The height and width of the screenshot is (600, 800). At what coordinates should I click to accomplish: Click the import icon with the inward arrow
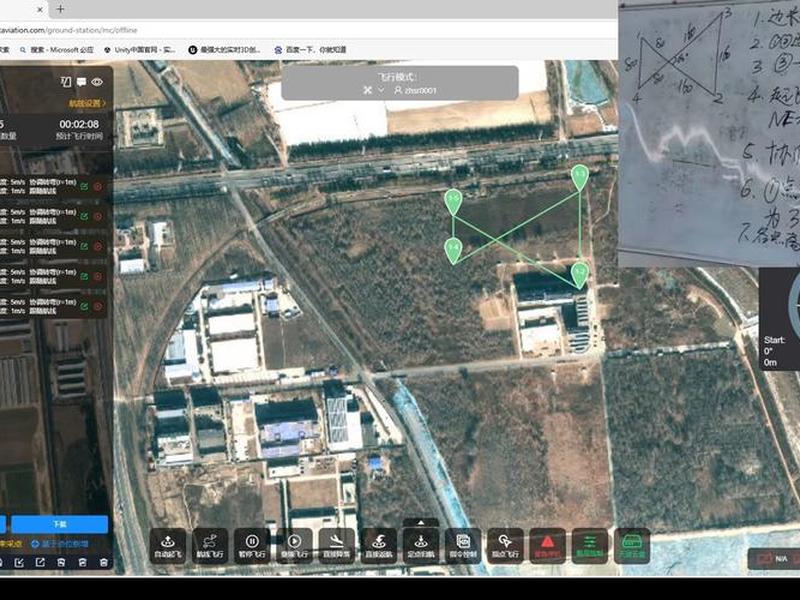[x=19, y=562]
